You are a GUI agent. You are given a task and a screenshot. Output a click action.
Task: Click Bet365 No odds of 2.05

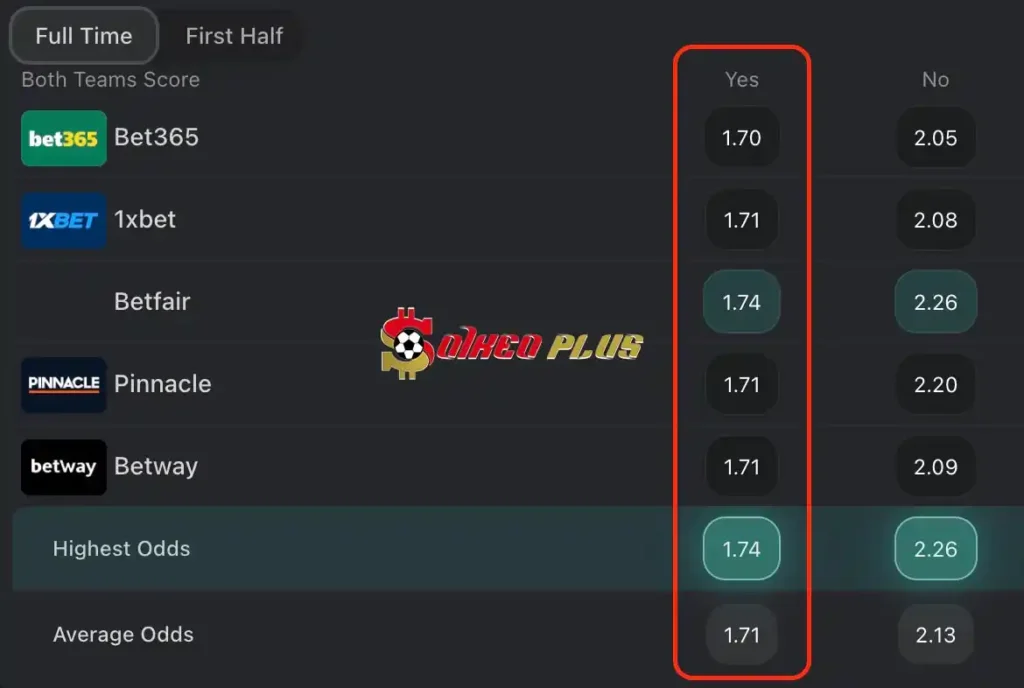tap(935, 138)
